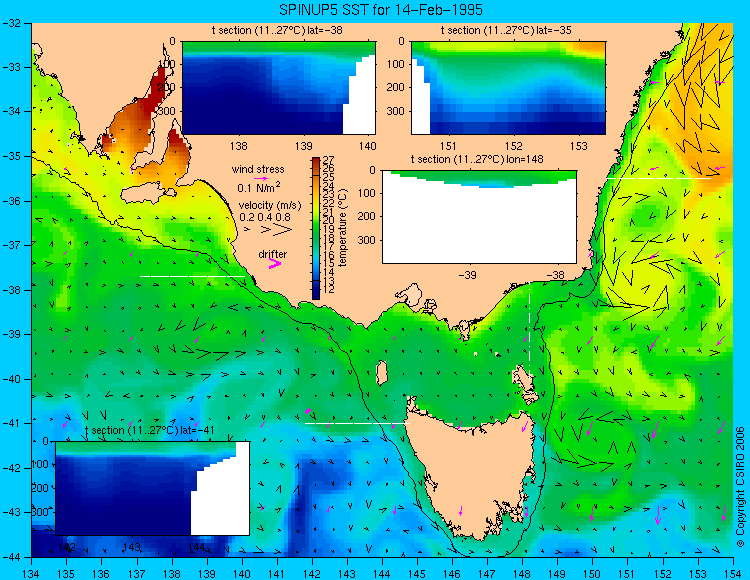Pick the dark red 27°C colorbar swatch
Screen dimensions: 750x580
click(316, 161)
